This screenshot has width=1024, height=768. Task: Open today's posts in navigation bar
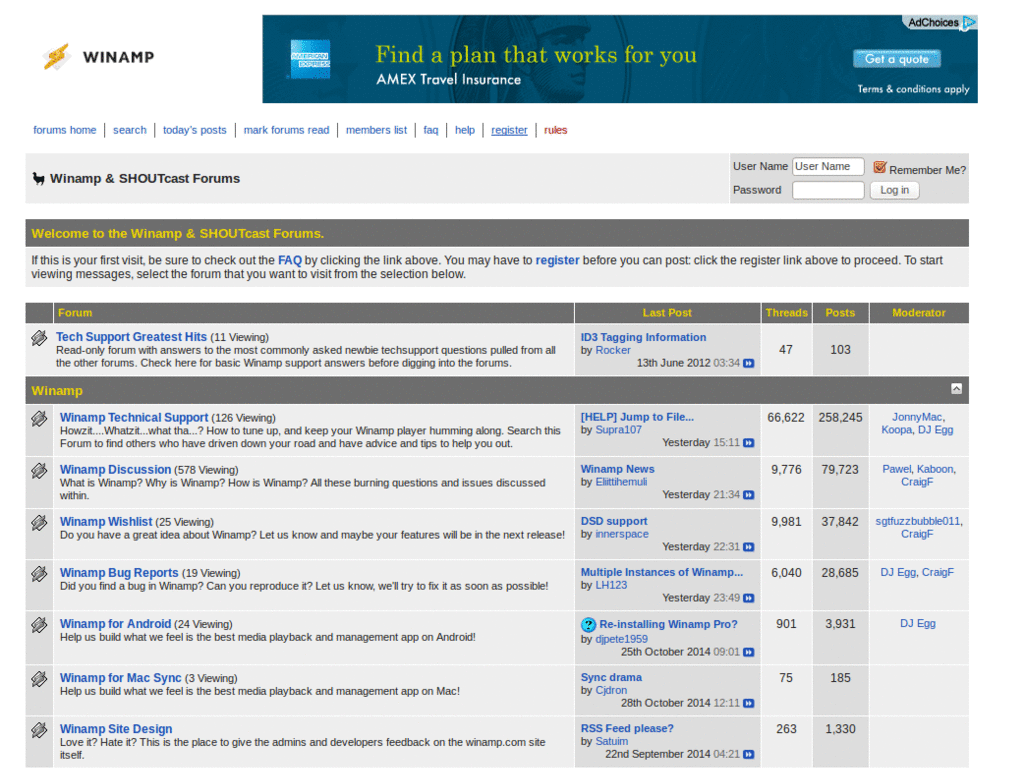click(x=195, y=130)
